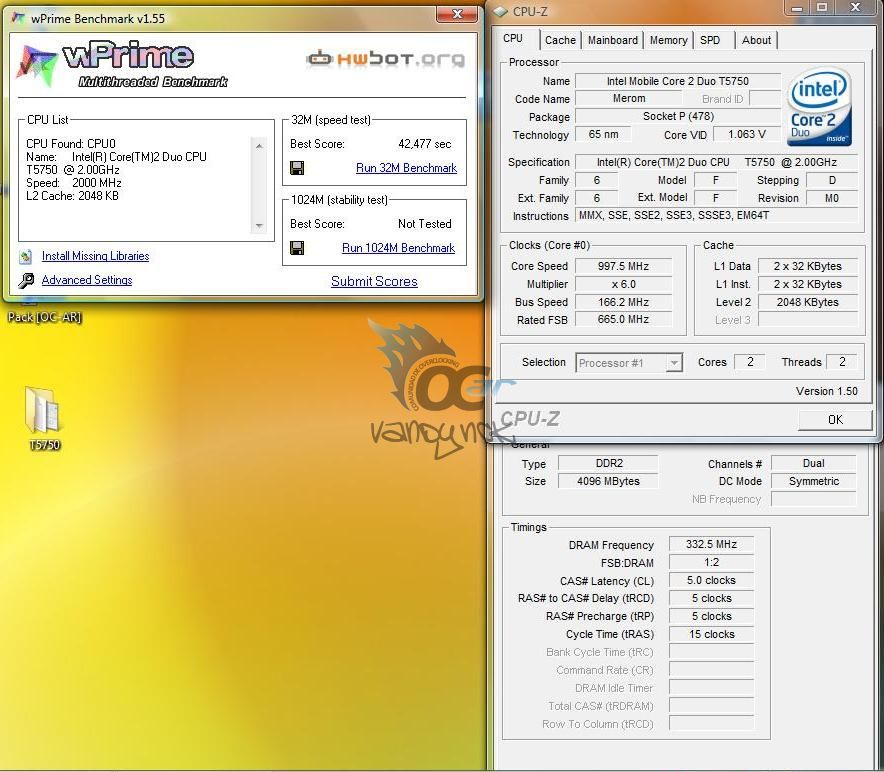Click the Core VID value 1.063 V
Screen dimensions: 884x772
coord(746,135)
